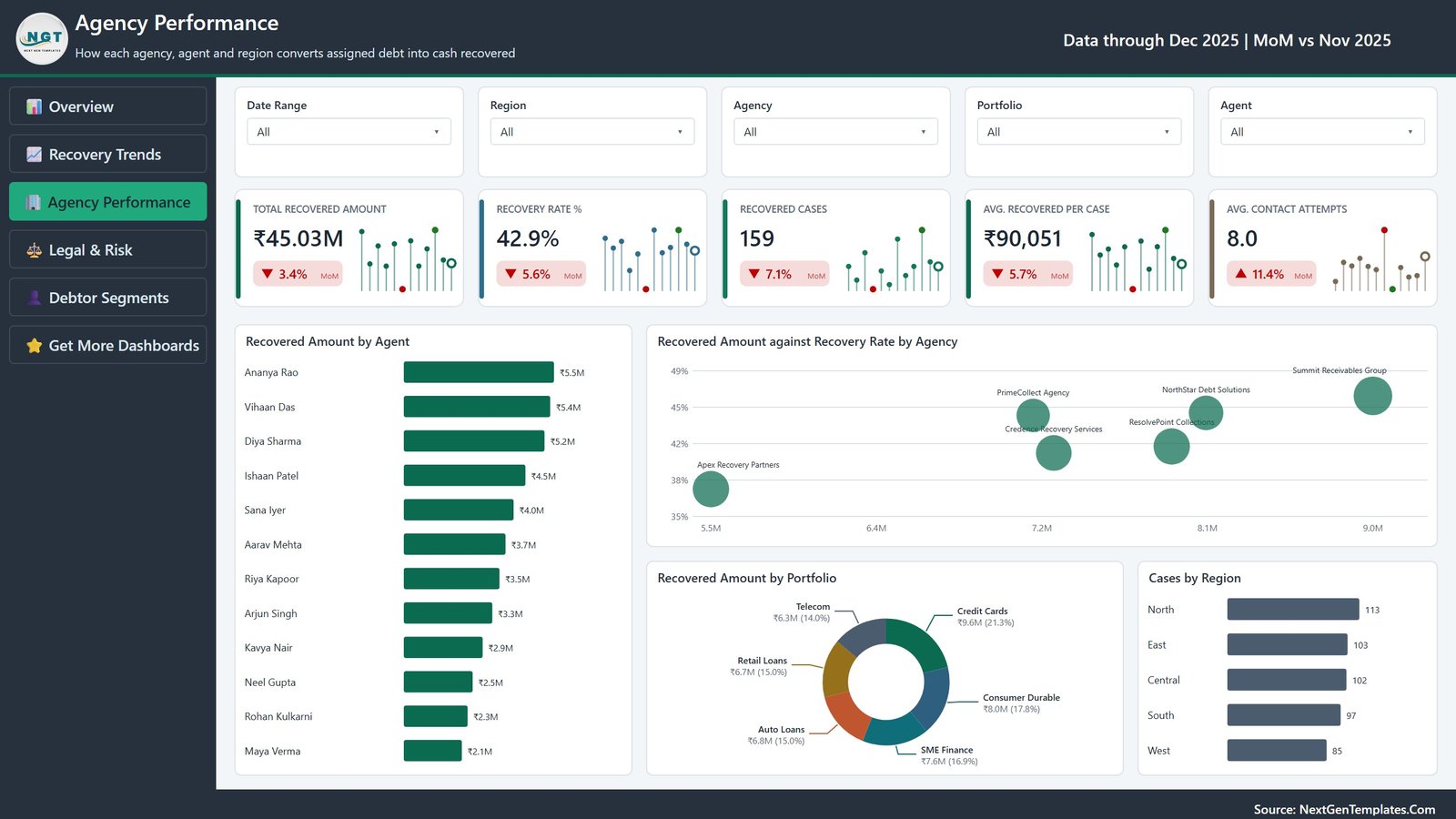Click the Agency Performance building icon

34,202
